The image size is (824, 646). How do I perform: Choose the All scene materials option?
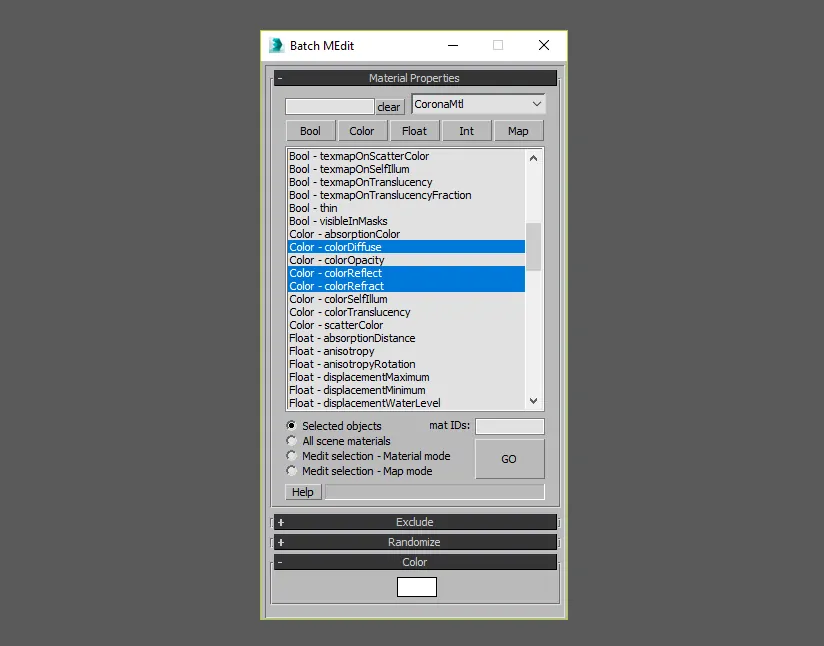tap(292, 440)
